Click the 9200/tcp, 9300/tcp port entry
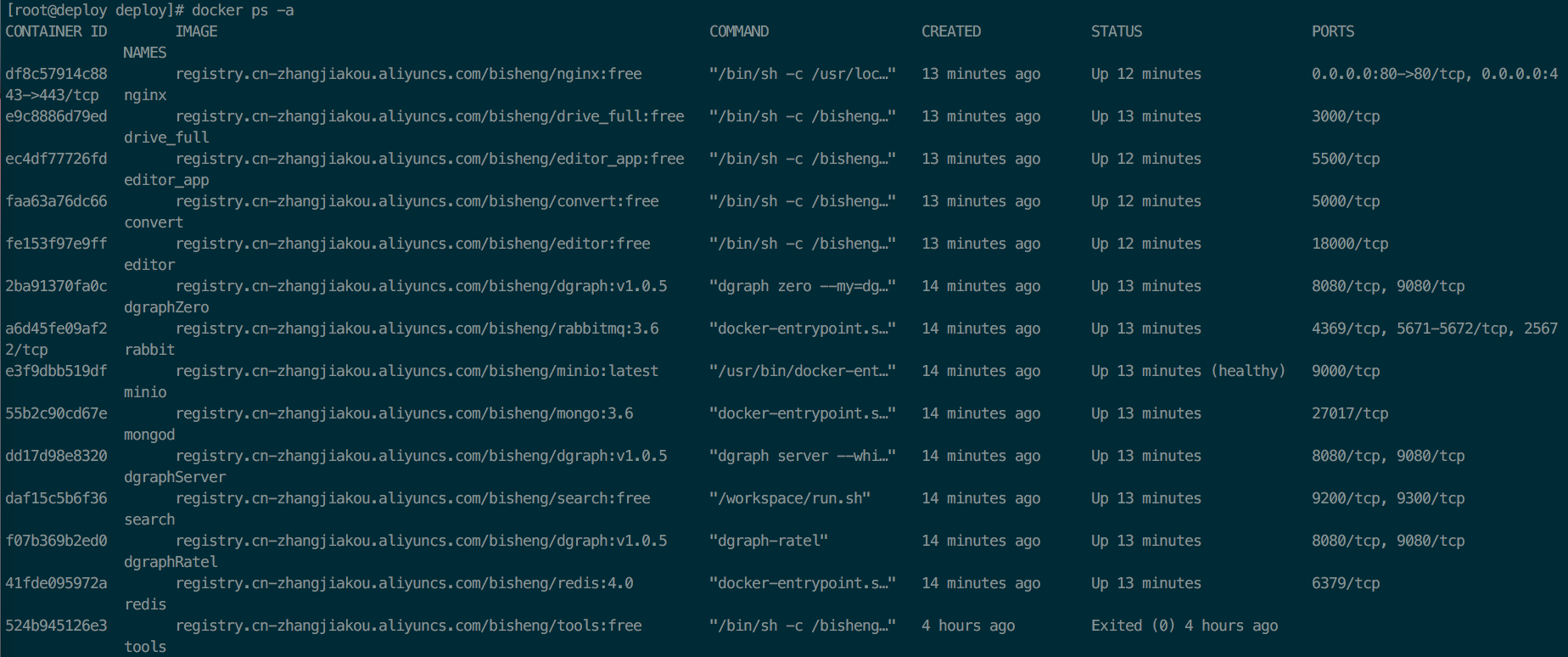Screen dimensions: 1568x657 (x=1388, y=498)
